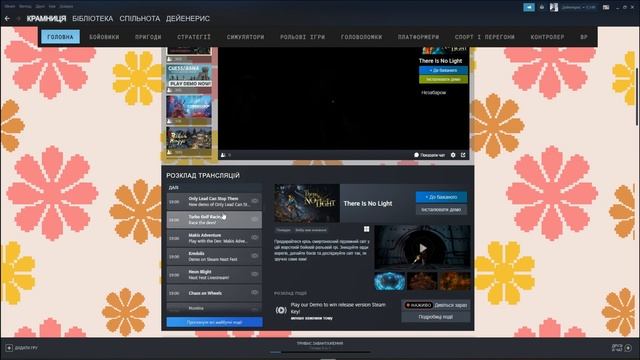Select the ГОЛОВНА category tab
The height and width of the screenshot is (360, 640).
(x=60, y=37)
